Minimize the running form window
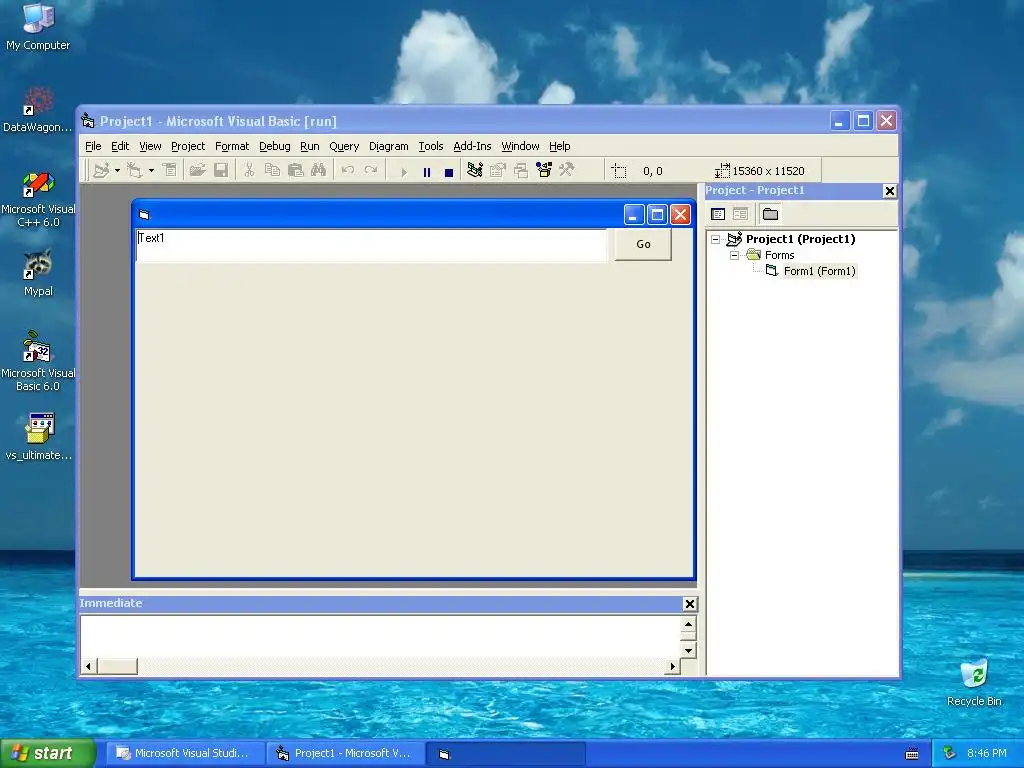The image size is (1024, 768). point(634,215)
